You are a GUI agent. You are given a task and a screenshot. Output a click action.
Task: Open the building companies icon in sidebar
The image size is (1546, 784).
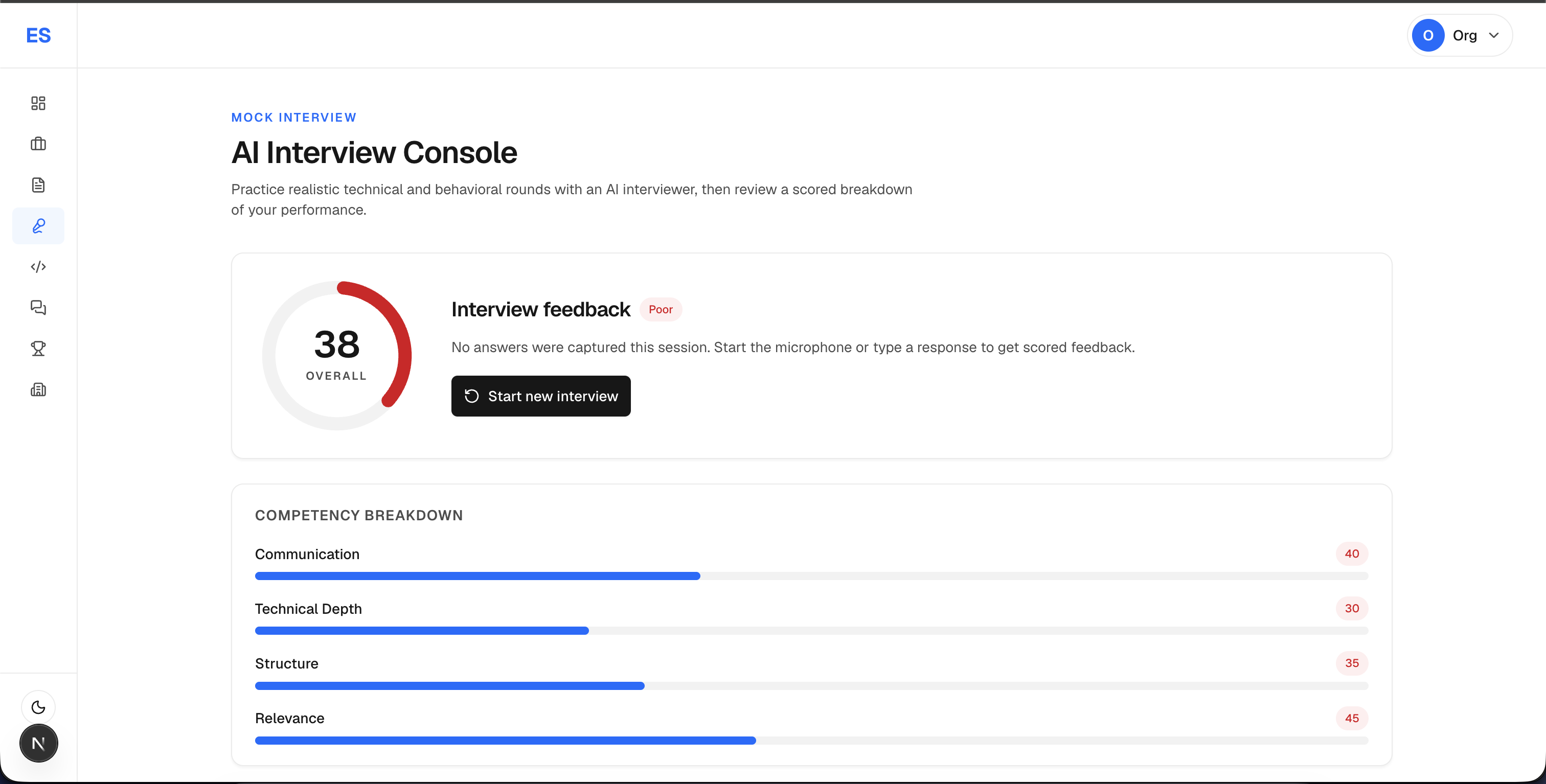(x=38, y=389)
